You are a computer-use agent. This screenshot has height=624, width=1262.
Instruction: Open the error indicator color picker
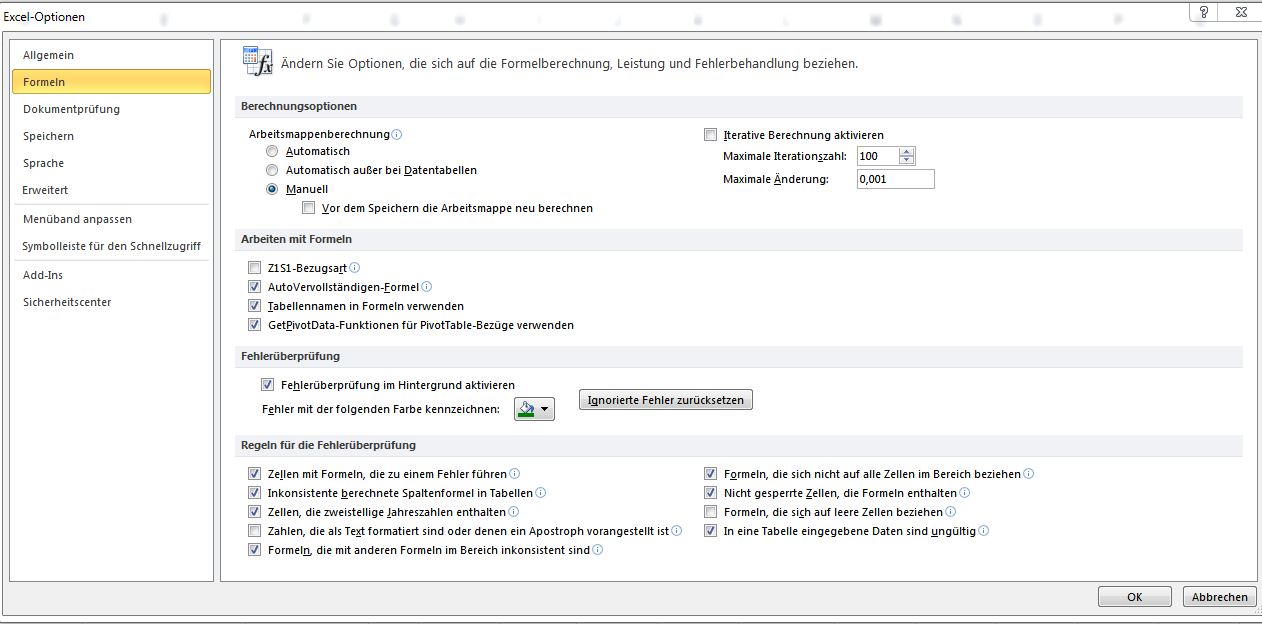534,409
